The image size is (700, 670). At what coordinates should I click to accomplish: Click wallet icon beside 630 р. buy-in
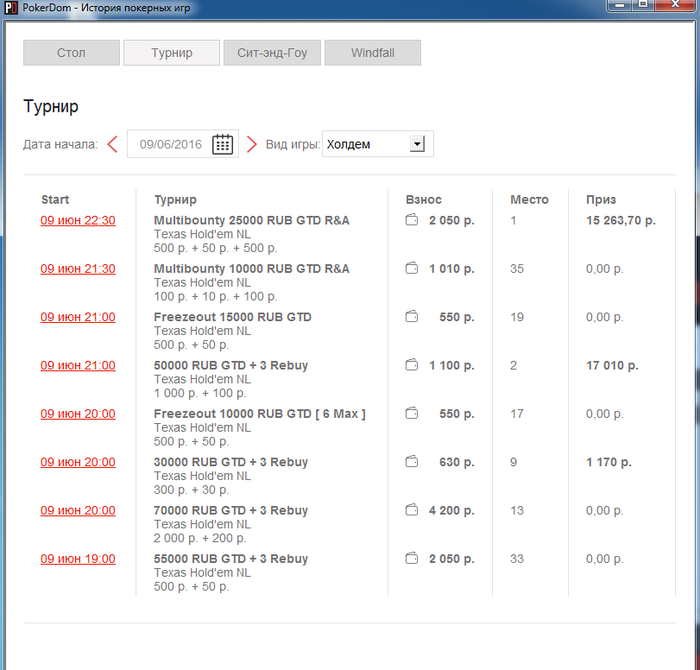click(412, 462)
